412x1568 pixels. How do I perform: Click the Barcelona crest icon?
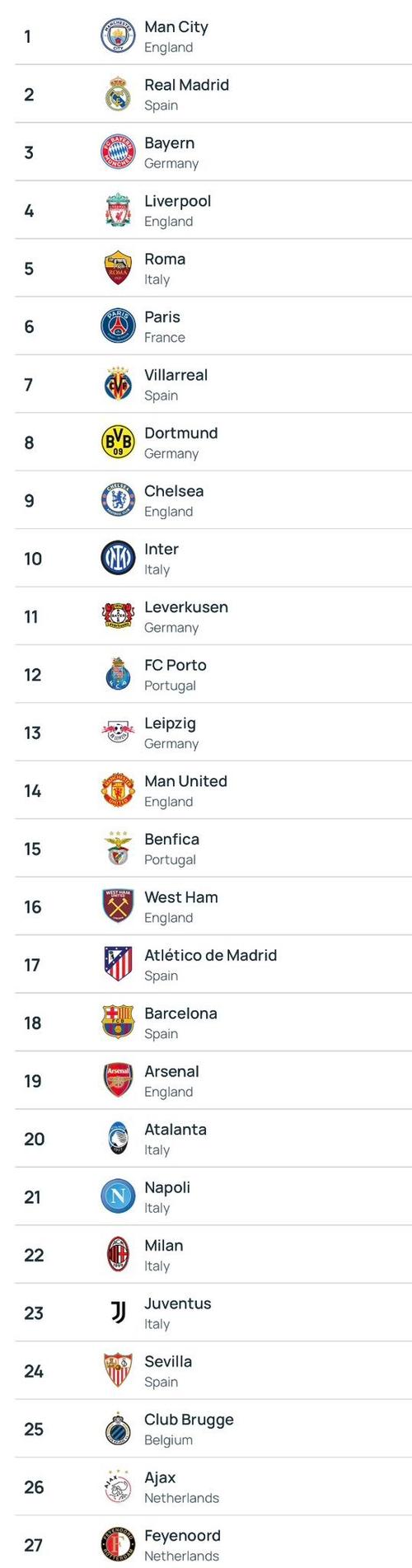118,1023
